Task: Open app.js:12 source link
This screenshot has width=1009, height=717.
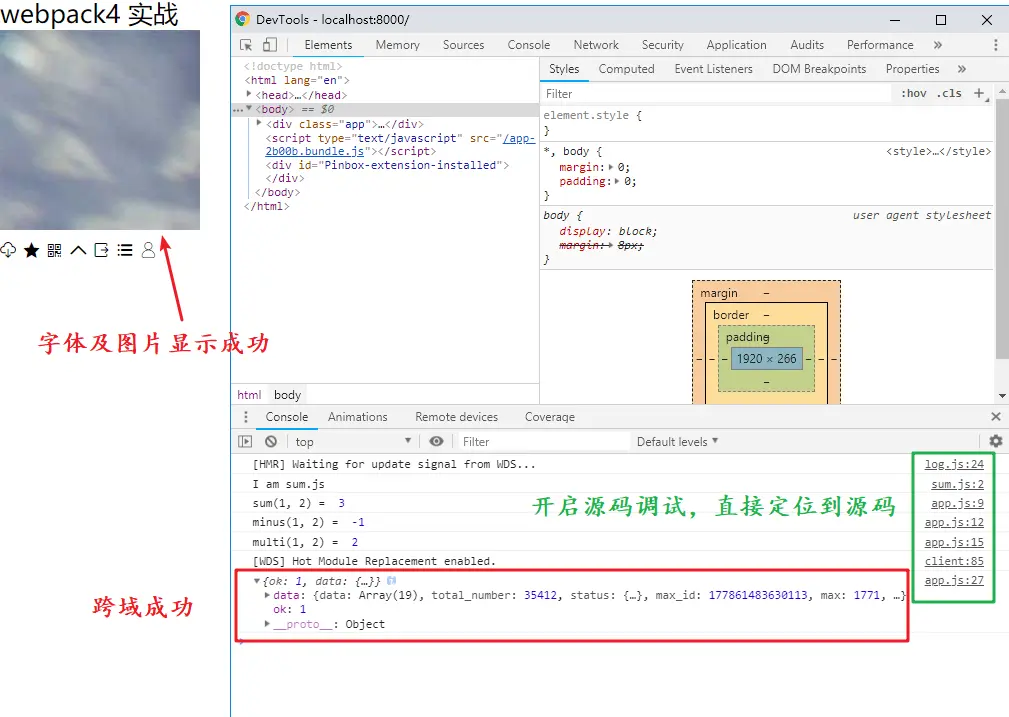Action: point(954,523)
